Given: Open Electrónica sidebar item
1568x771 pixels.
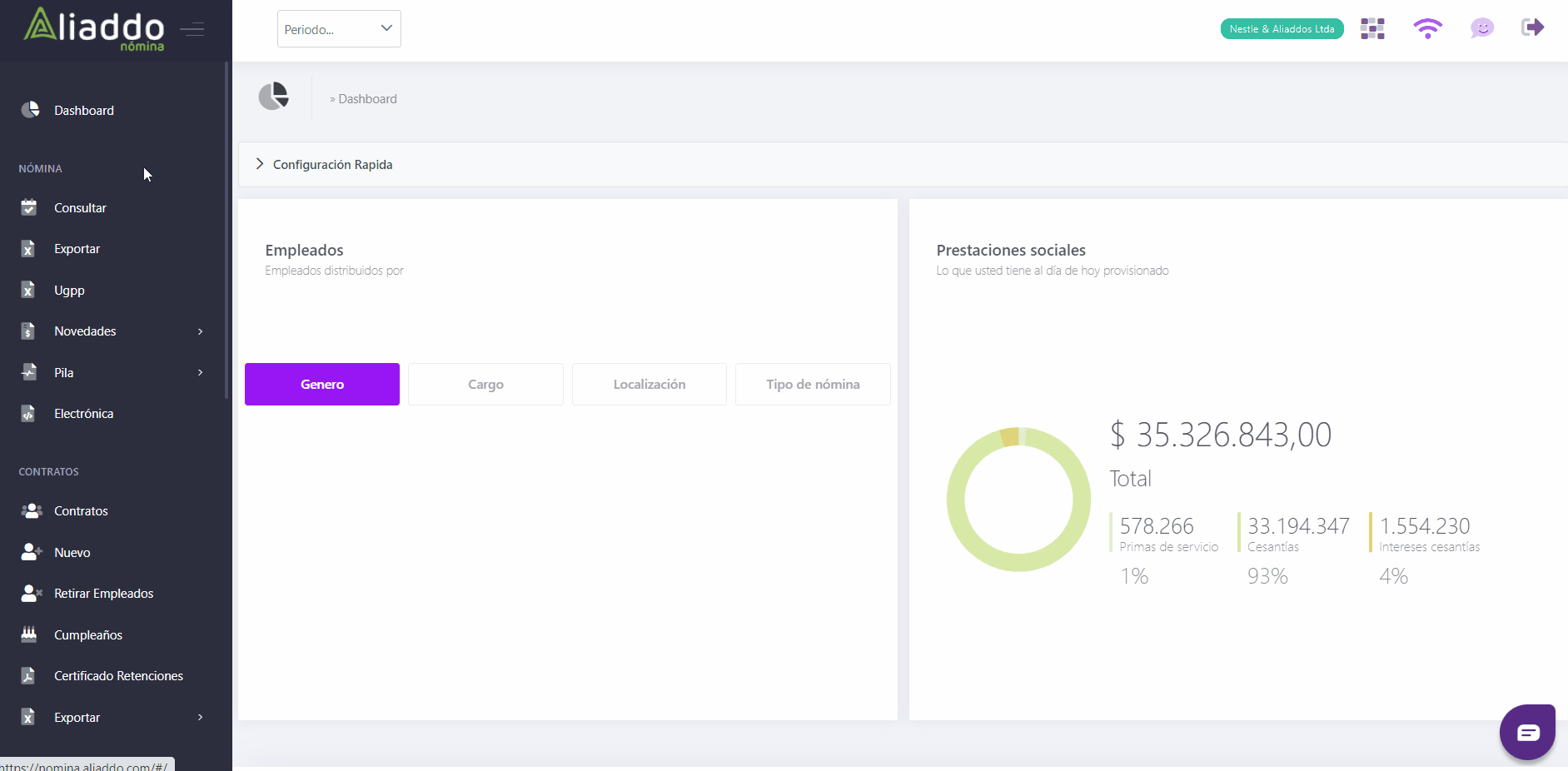Looking at the screenshot, I should click(83, 414).
